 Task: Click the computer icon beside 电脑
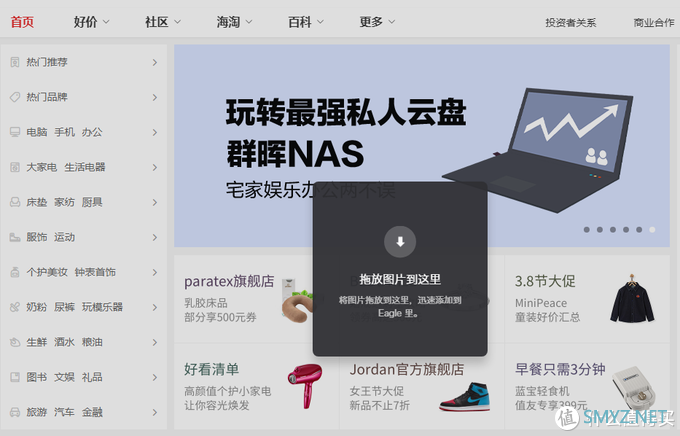(15, 132)
